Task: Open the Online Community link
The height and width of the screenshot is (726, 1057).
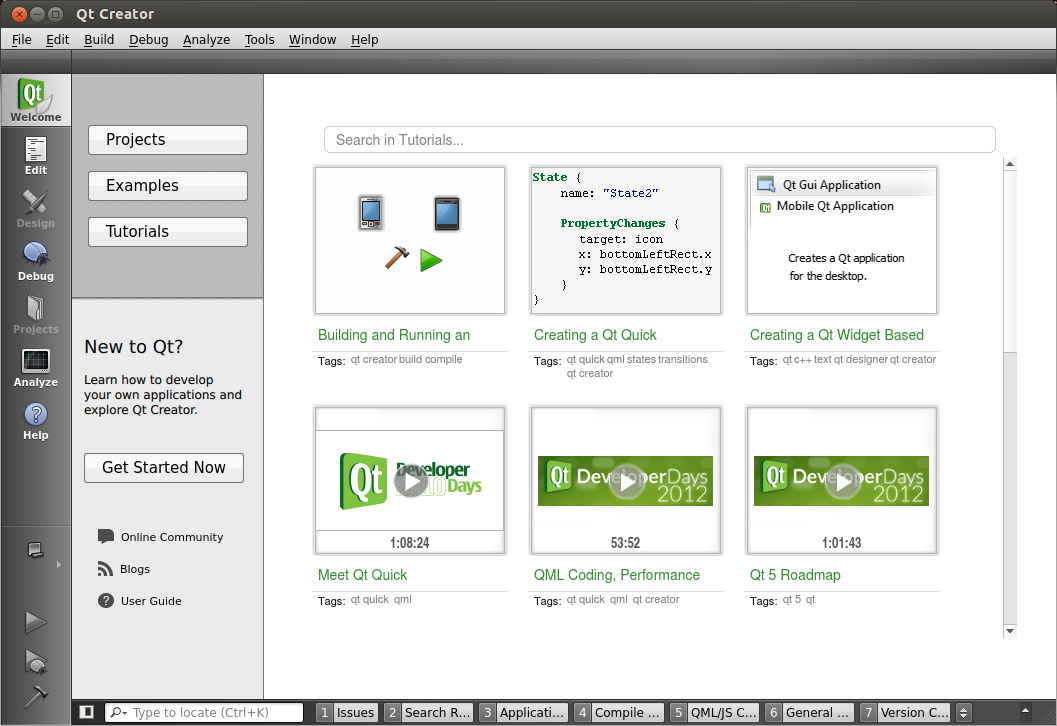Action: pos(172,537)
